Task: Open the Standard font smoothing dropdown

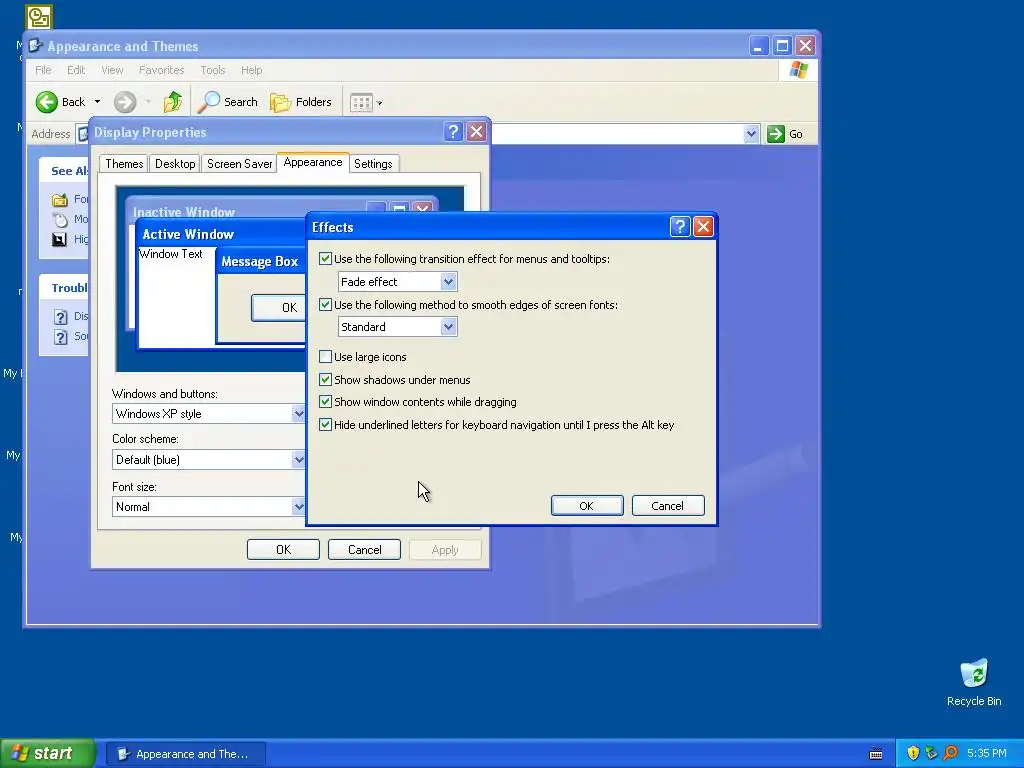Action: click(448, 327)
